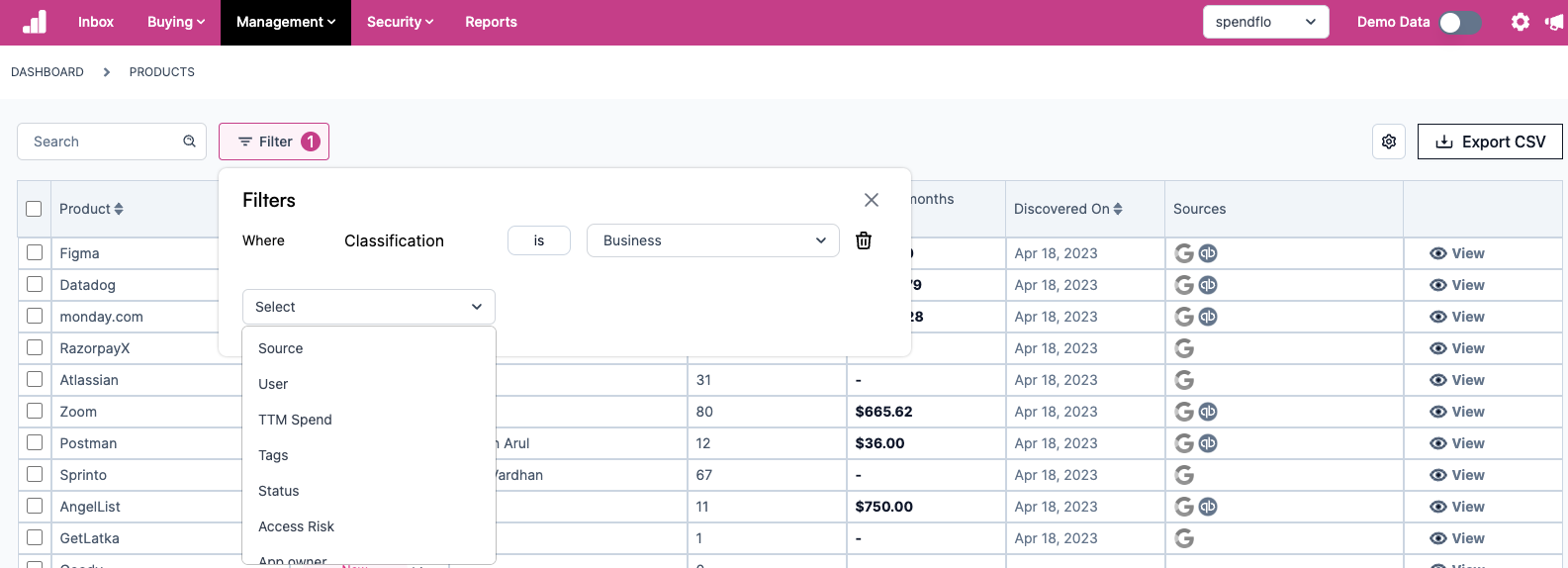Click the search magnifier icon
Viewport: 1568px width, 568px height.
pyautogui.click(x=189, y=142)
